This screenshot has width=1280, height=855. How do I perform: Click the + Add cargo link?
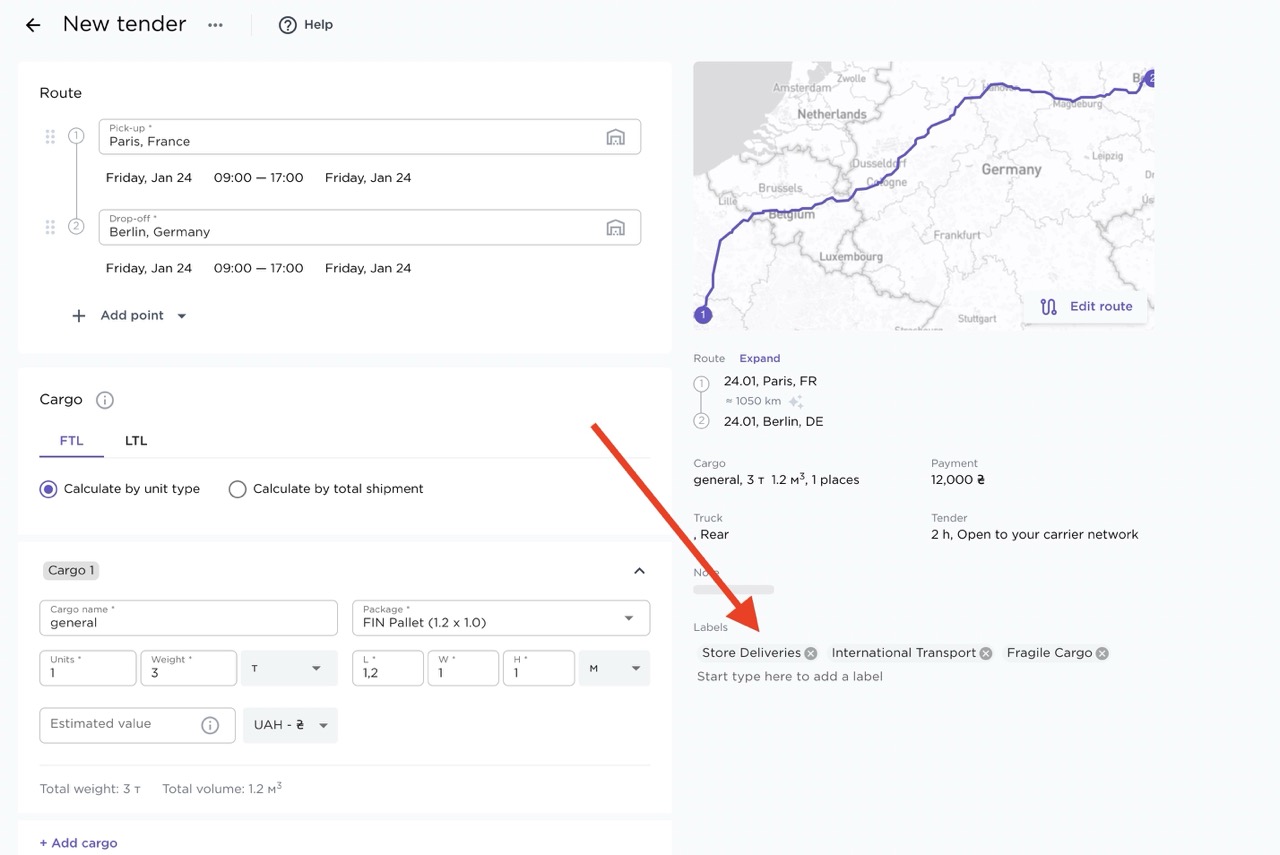point(78,843)
